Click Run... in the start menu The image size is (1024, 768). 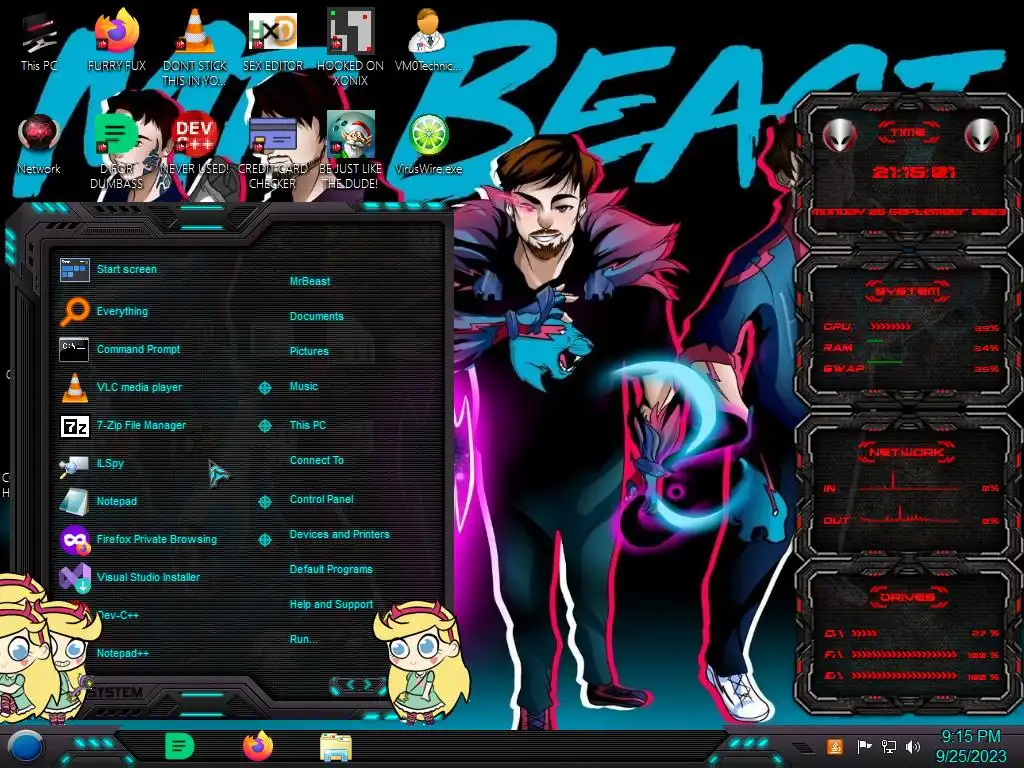(303, 639)
